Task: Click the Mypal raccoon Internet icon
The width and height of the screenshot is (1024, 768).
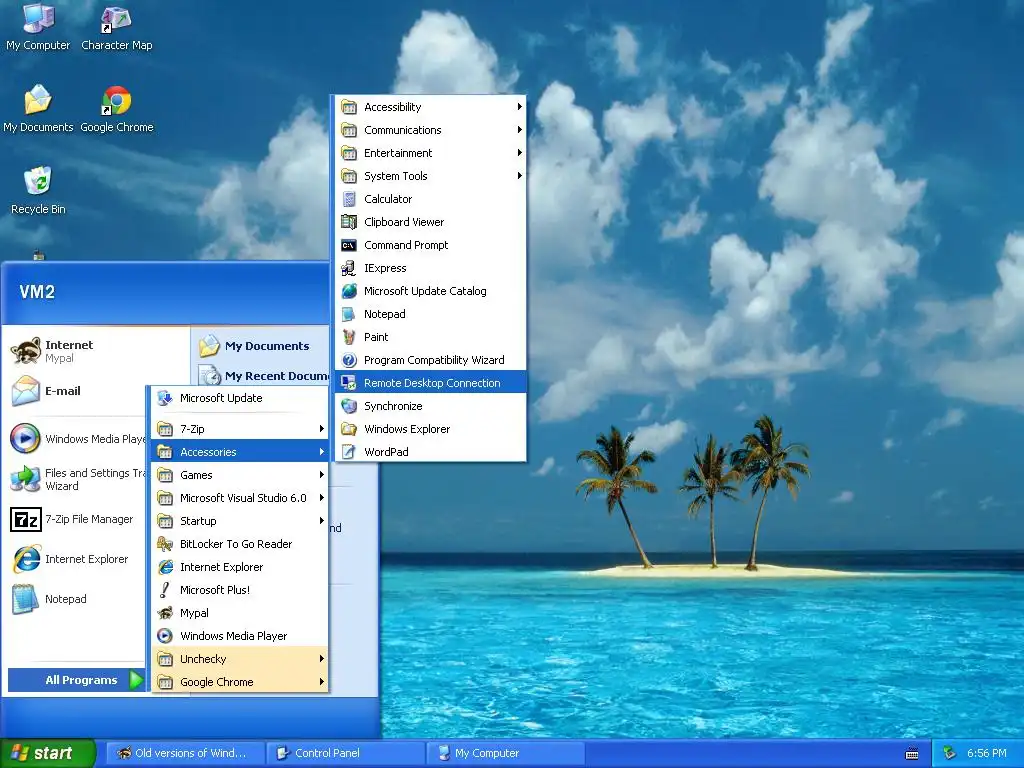Action: pos(25,351)
